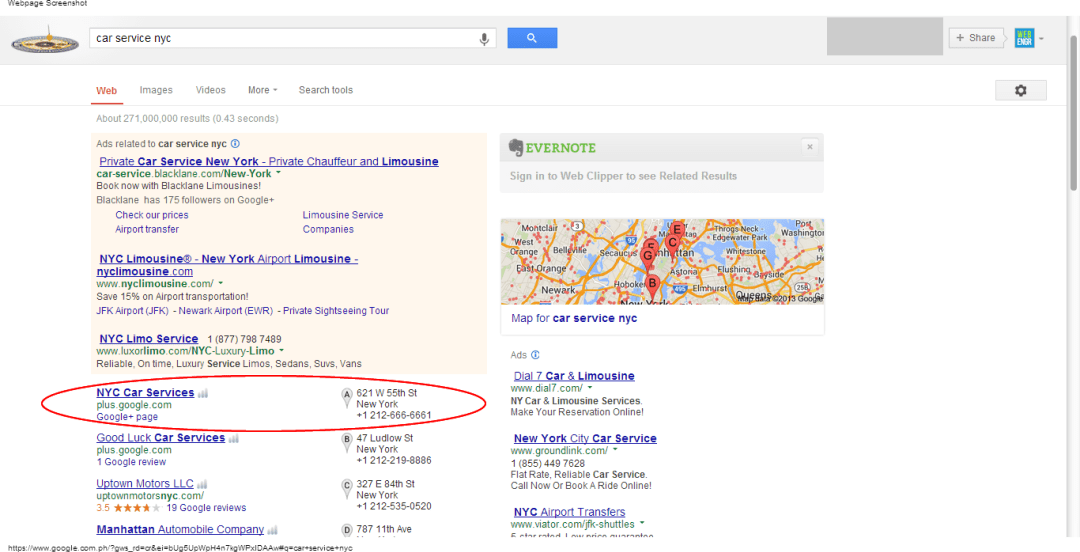
Task: Click map pin D for 787 11th Ave
Action: pos(347,531)
